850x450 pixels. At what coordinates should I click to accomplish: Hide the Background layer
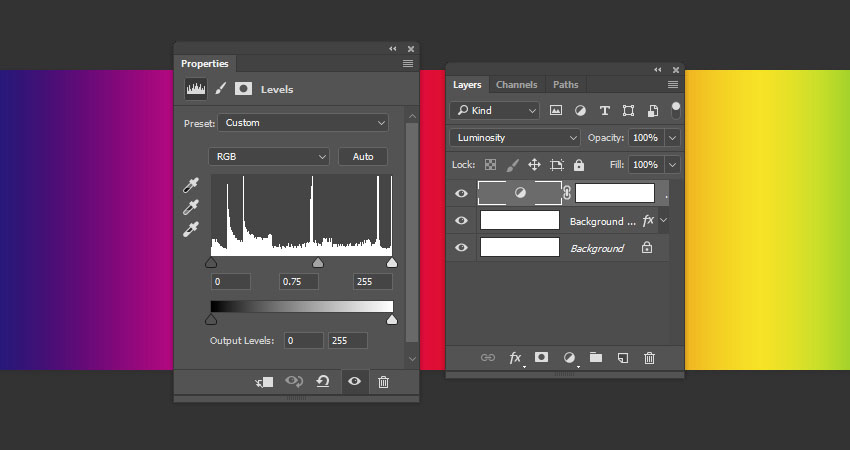[461, 247]
